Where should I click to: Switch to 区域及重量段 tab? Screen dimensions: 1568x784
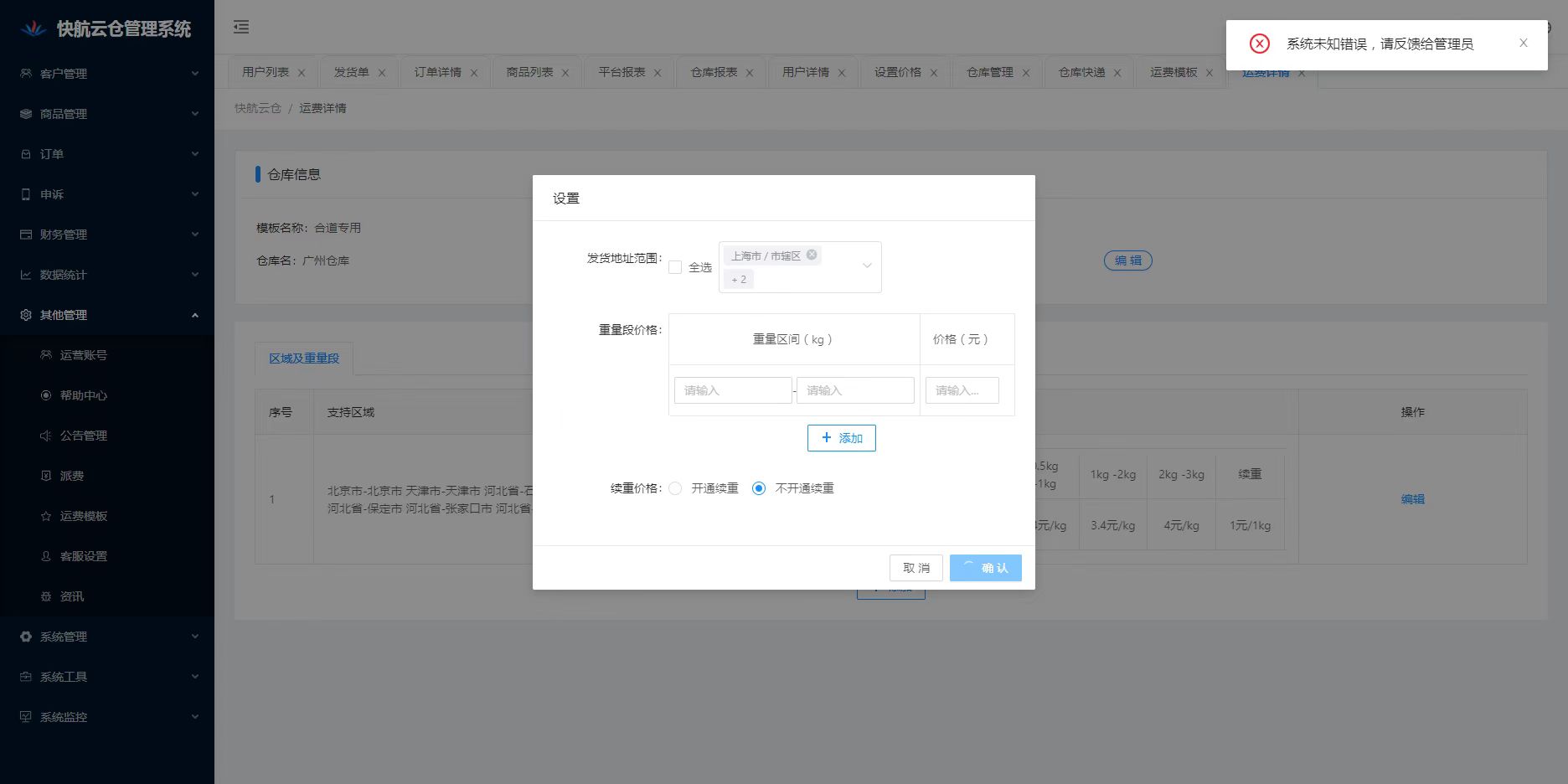pos(304,358)
